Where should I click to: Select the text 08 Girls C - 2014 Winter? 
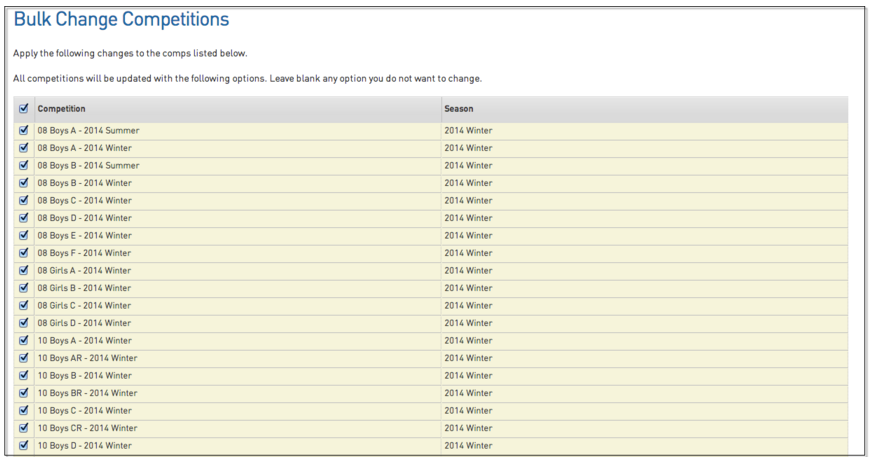click(x=84, y=305)
